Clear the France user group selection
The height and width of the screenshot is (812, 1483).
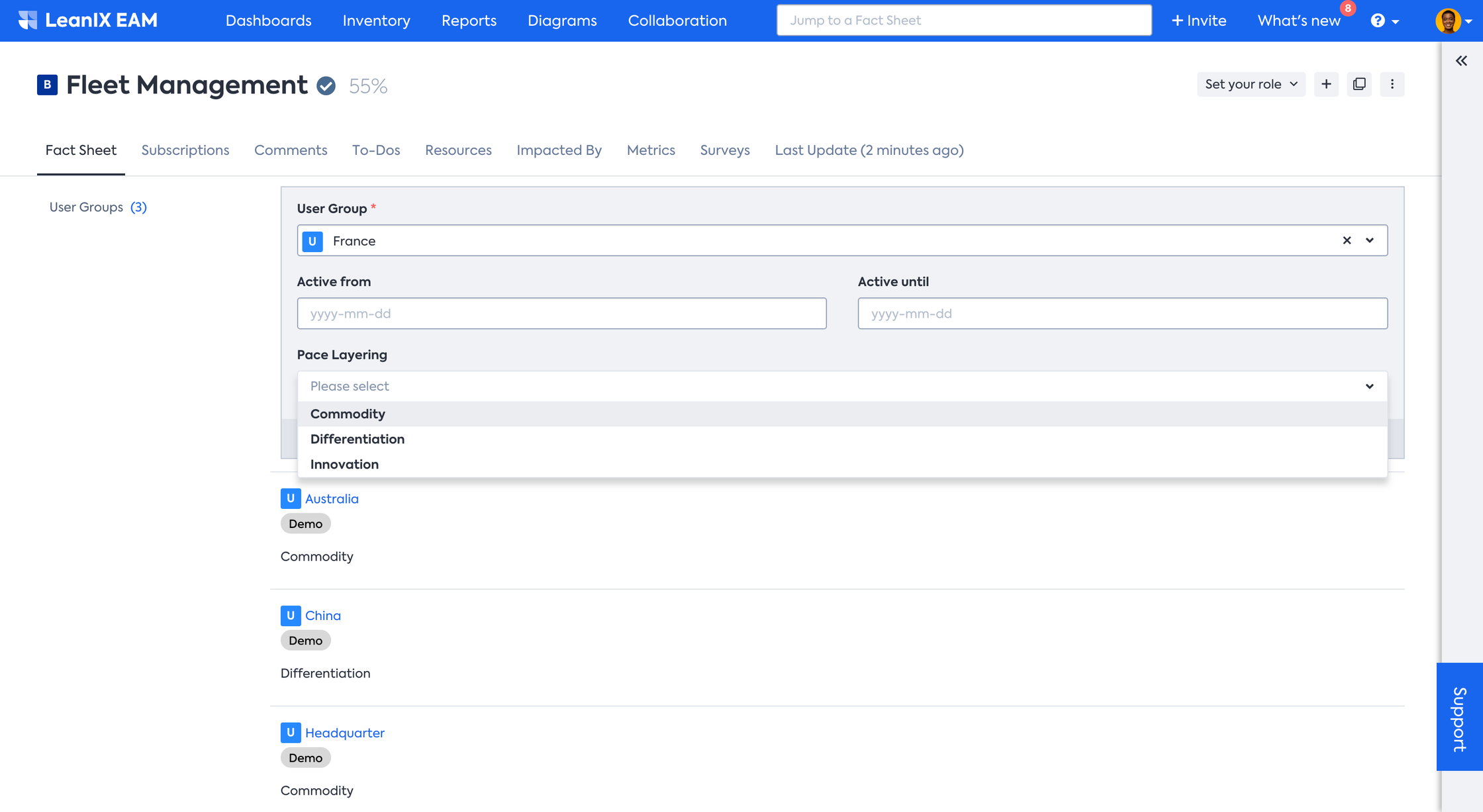coord(1347,240)
